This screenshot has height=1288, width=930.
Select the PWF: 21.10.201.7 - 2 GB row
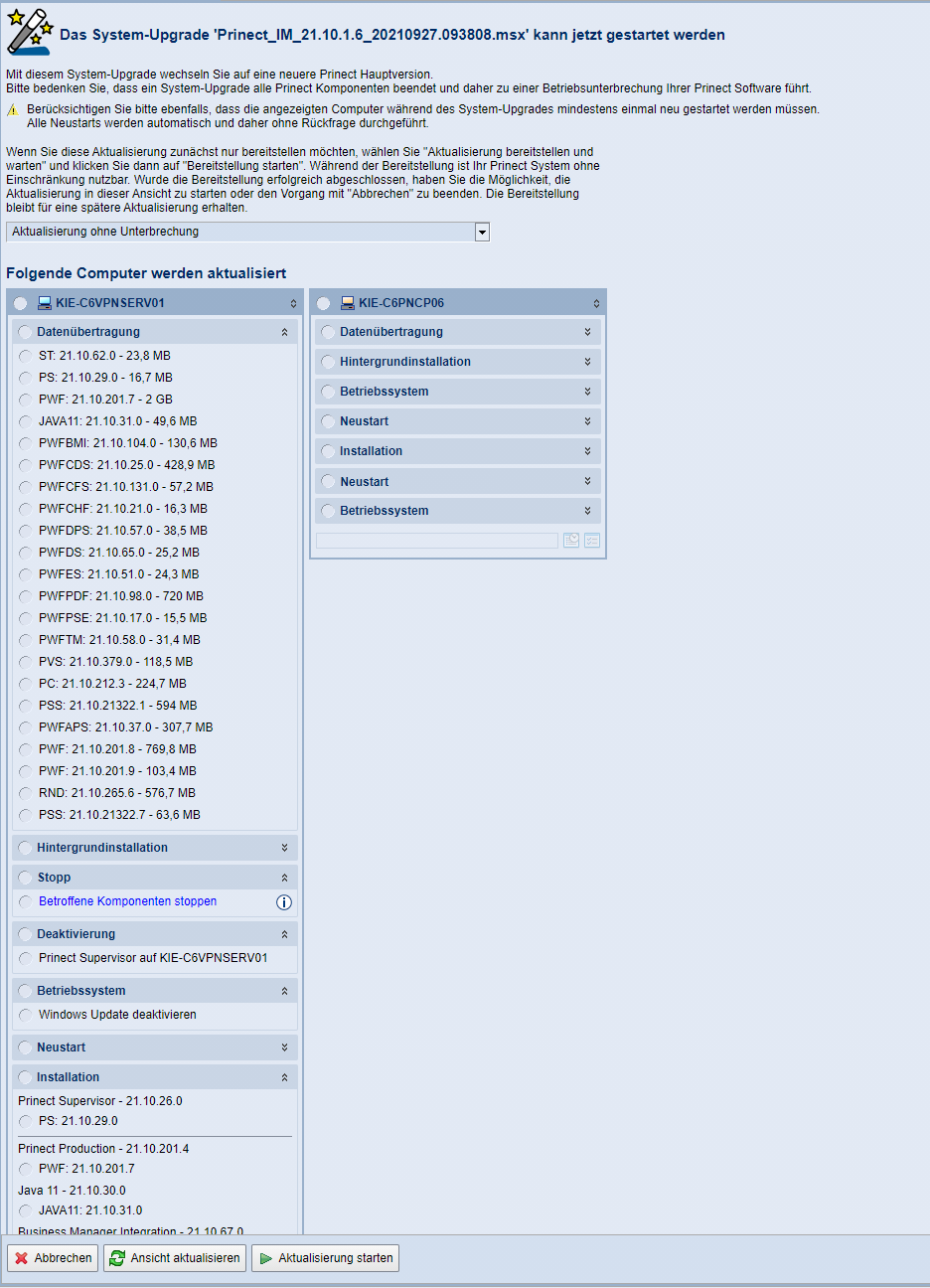tap(155, 400)
